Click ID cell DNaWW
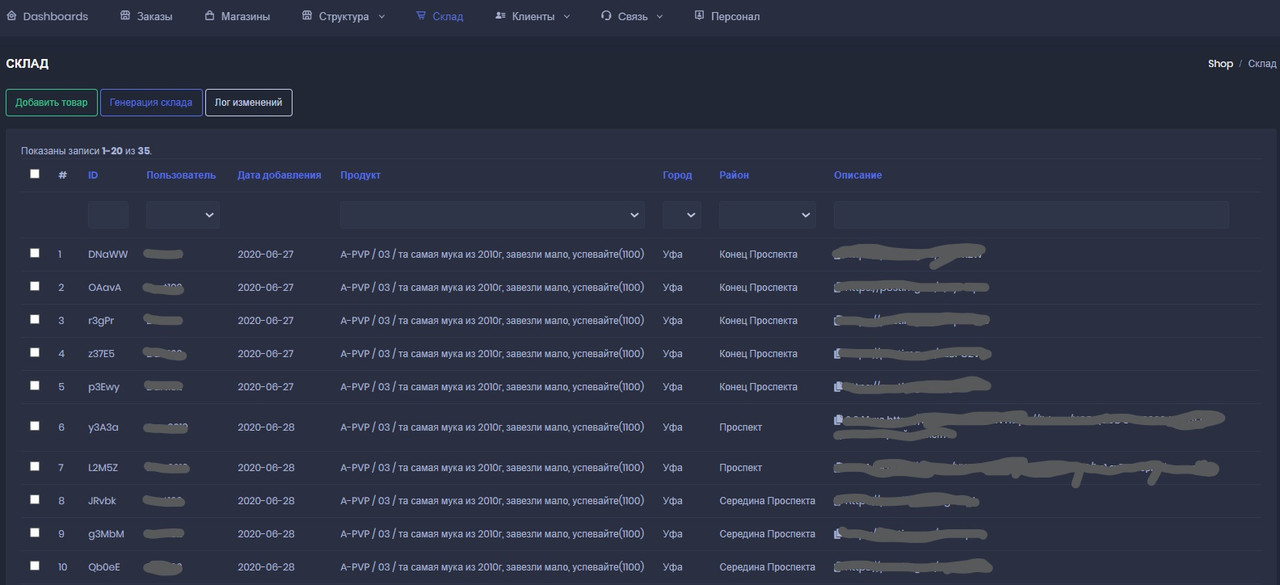1280x585 pixels. pos(108,254)
